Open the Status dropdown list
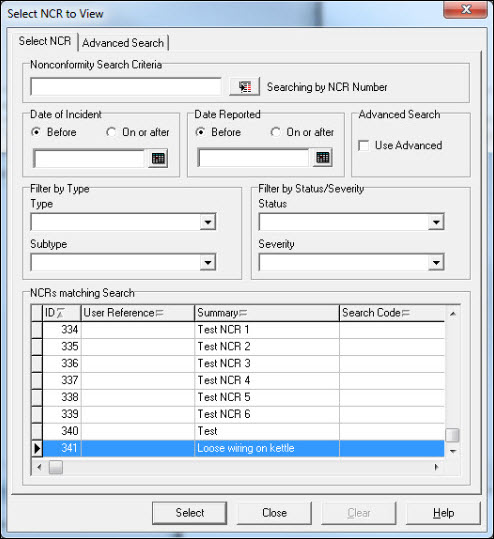This screenshot has height=539, width=494. pyautogui.click(x=436, y=222)
